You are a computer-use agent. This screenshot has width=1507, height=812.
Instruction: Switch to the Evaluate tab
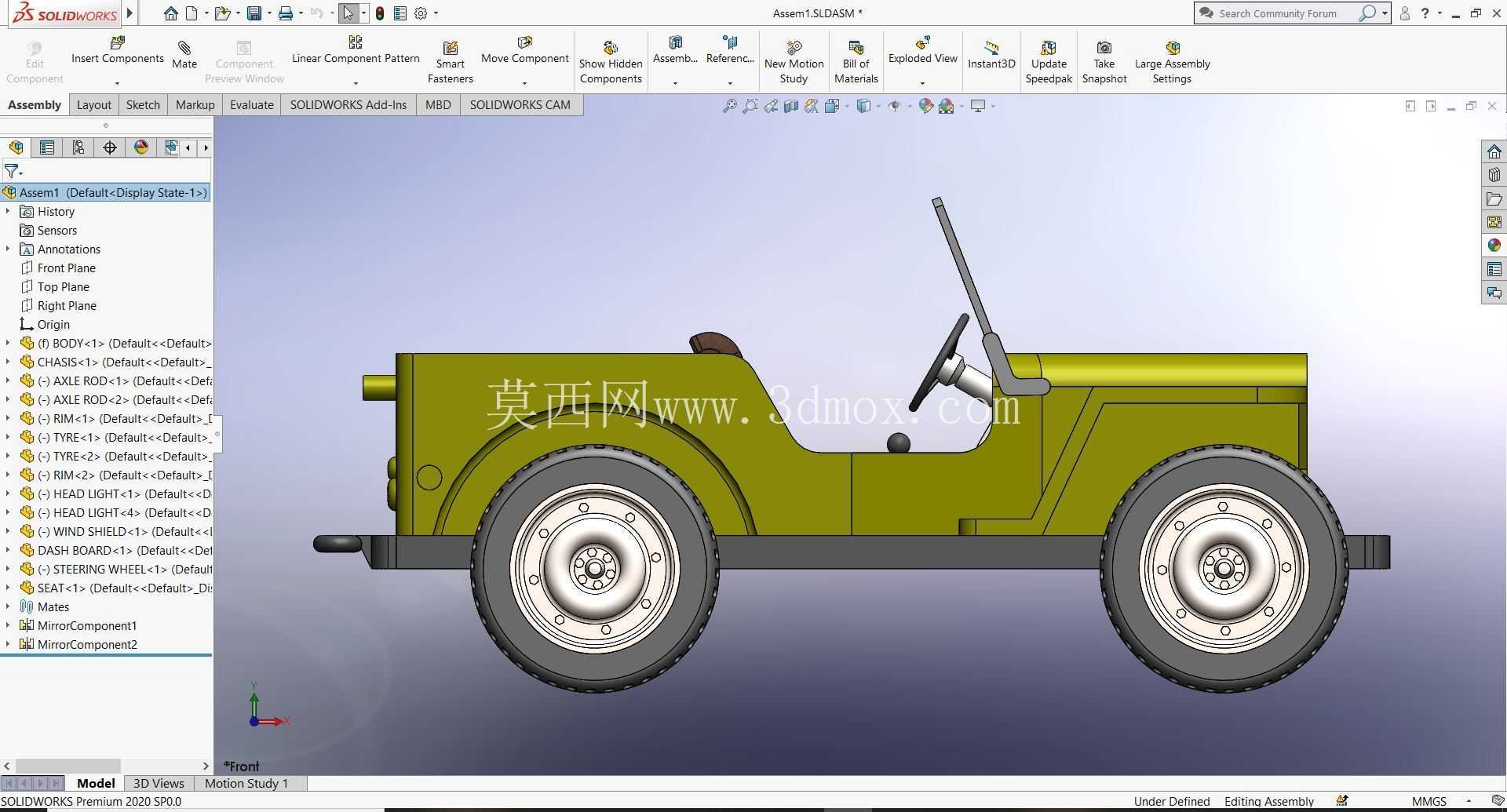click(x=252, y=105)
